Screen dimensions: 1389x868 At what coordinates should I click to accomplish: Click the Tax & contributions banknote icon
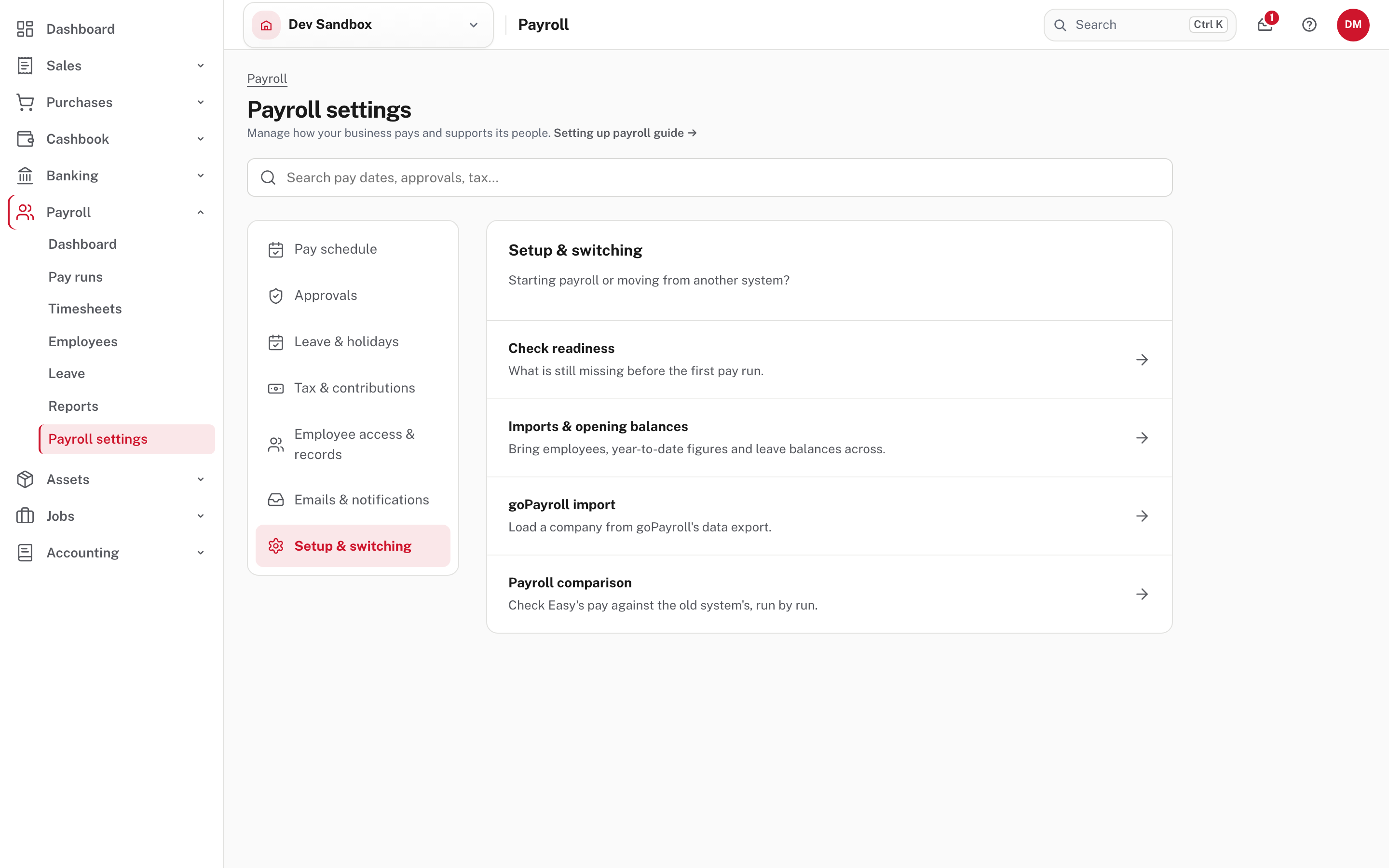tap(275, 389)
